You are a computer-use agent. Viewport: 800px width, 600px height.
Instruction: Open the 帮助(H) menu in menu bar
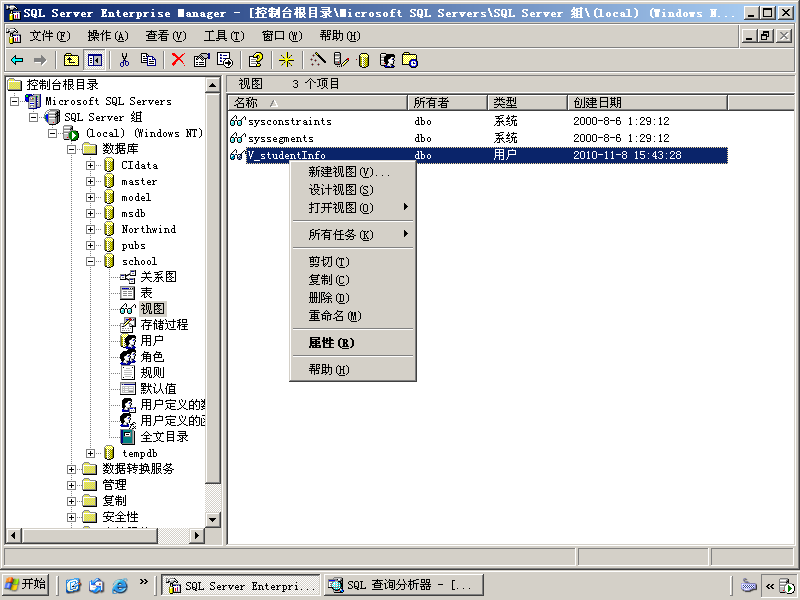340,36
